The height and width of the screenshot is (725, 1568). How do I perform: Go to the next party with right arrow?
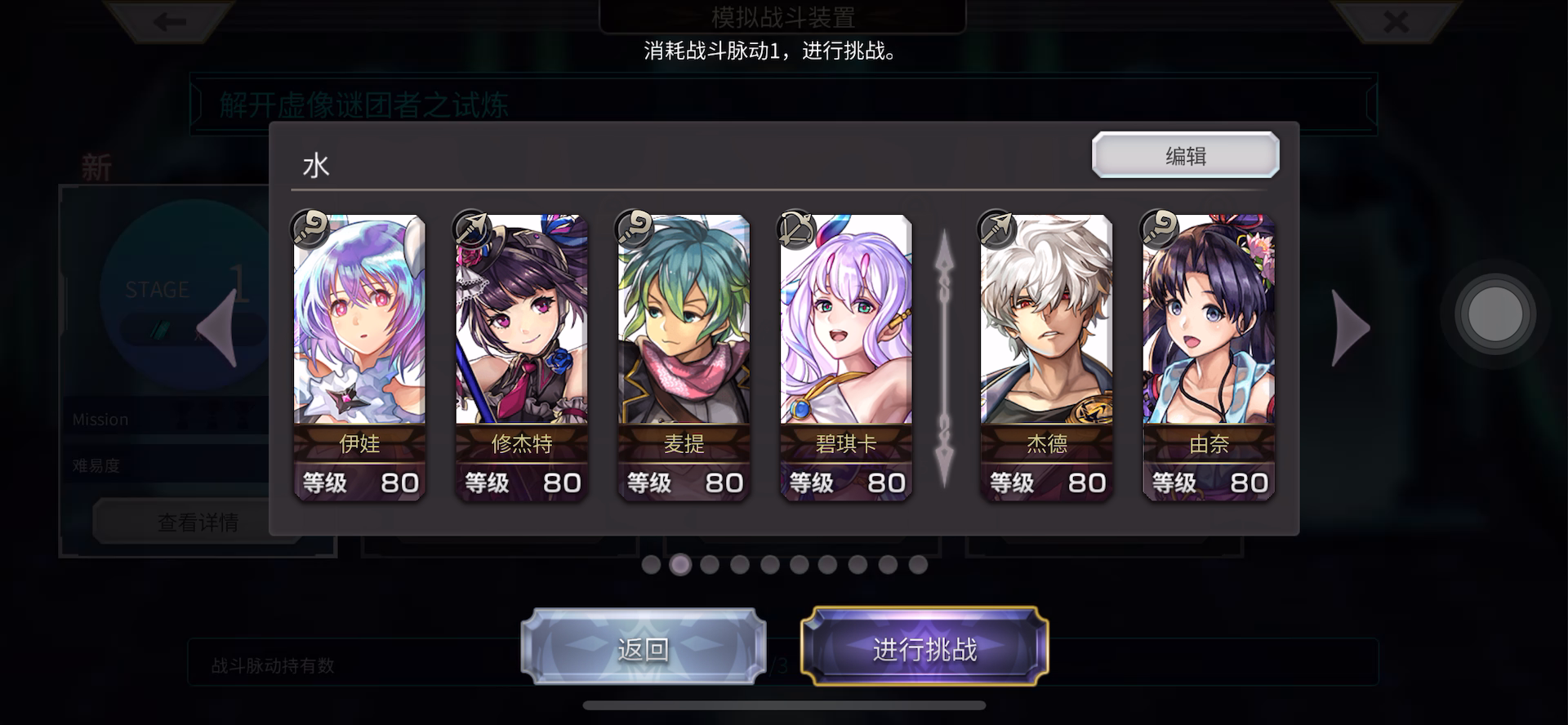(1350, 328)
